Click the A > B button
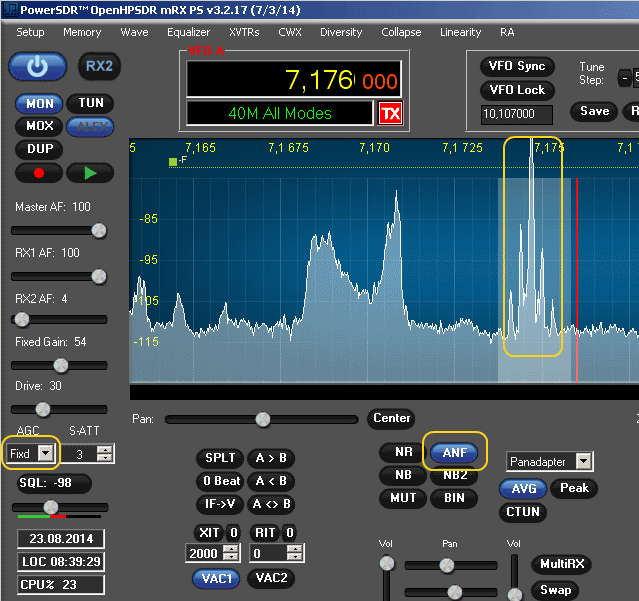 point(271,458)
